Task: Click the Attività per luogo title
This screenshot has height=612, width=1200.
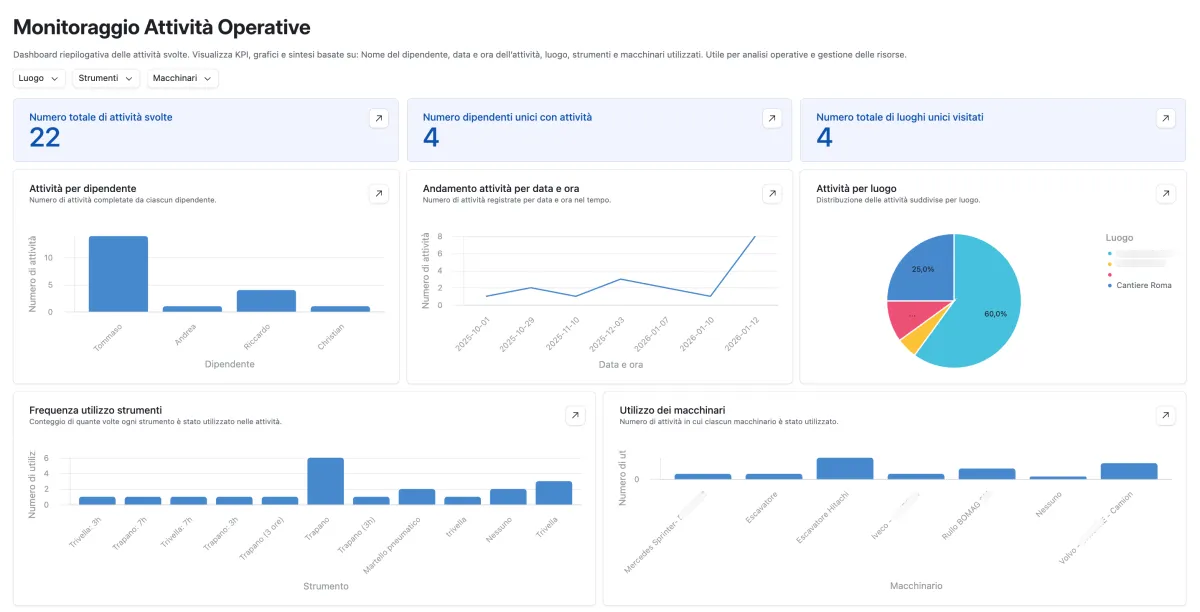Action: [856, 188]
